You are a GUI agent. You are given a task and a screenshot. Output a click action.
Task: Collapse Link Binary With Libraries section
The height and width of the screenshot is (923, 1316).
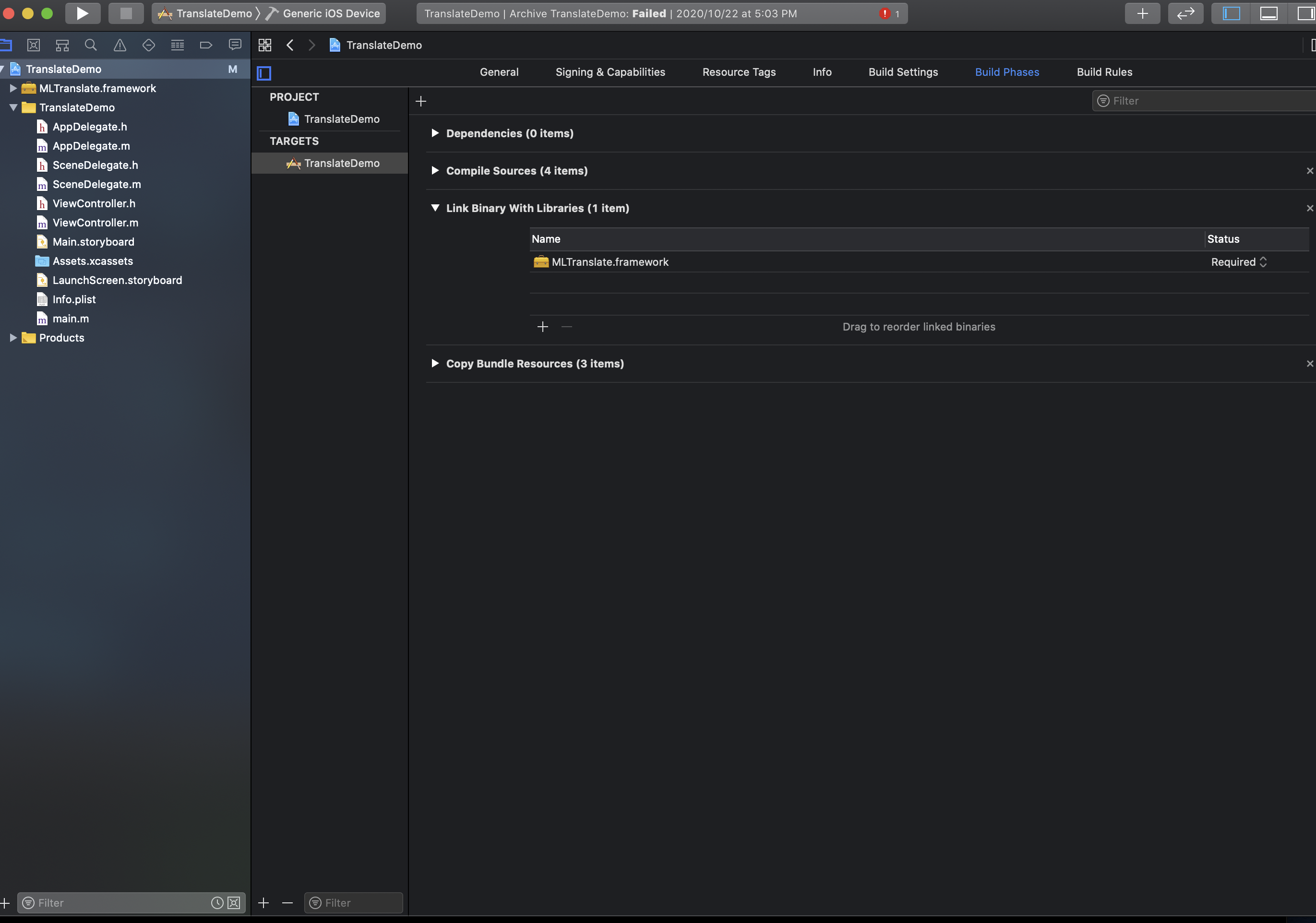click(x=435, y=208)
